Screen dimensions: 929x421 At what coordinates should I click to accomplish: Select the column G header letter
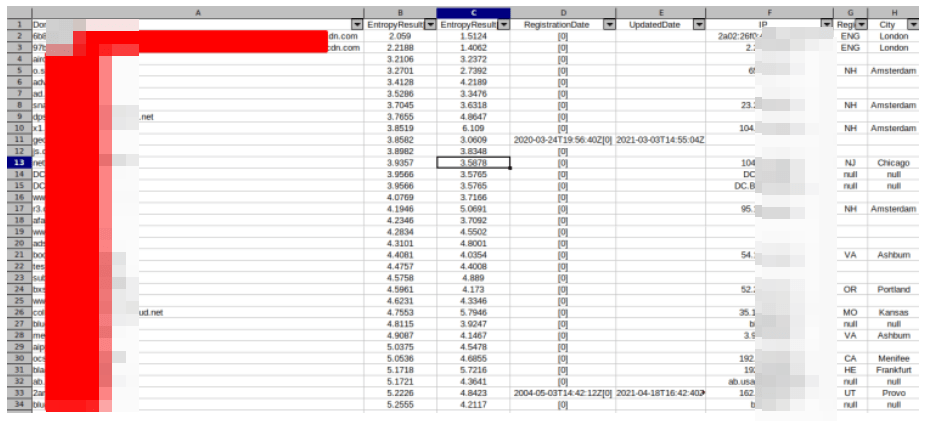(850, 10)
